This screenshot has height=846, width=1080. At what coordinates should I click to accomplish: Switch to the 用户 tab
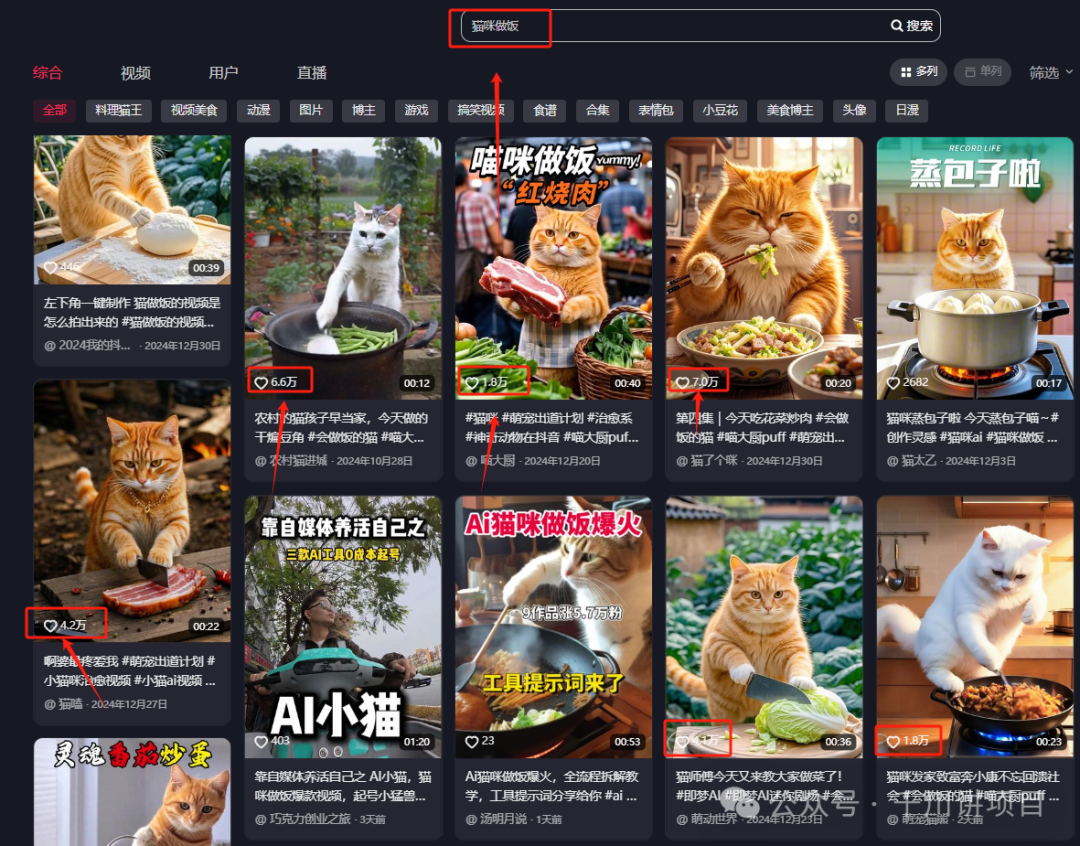pyautogui.click(x=224, y=72)
